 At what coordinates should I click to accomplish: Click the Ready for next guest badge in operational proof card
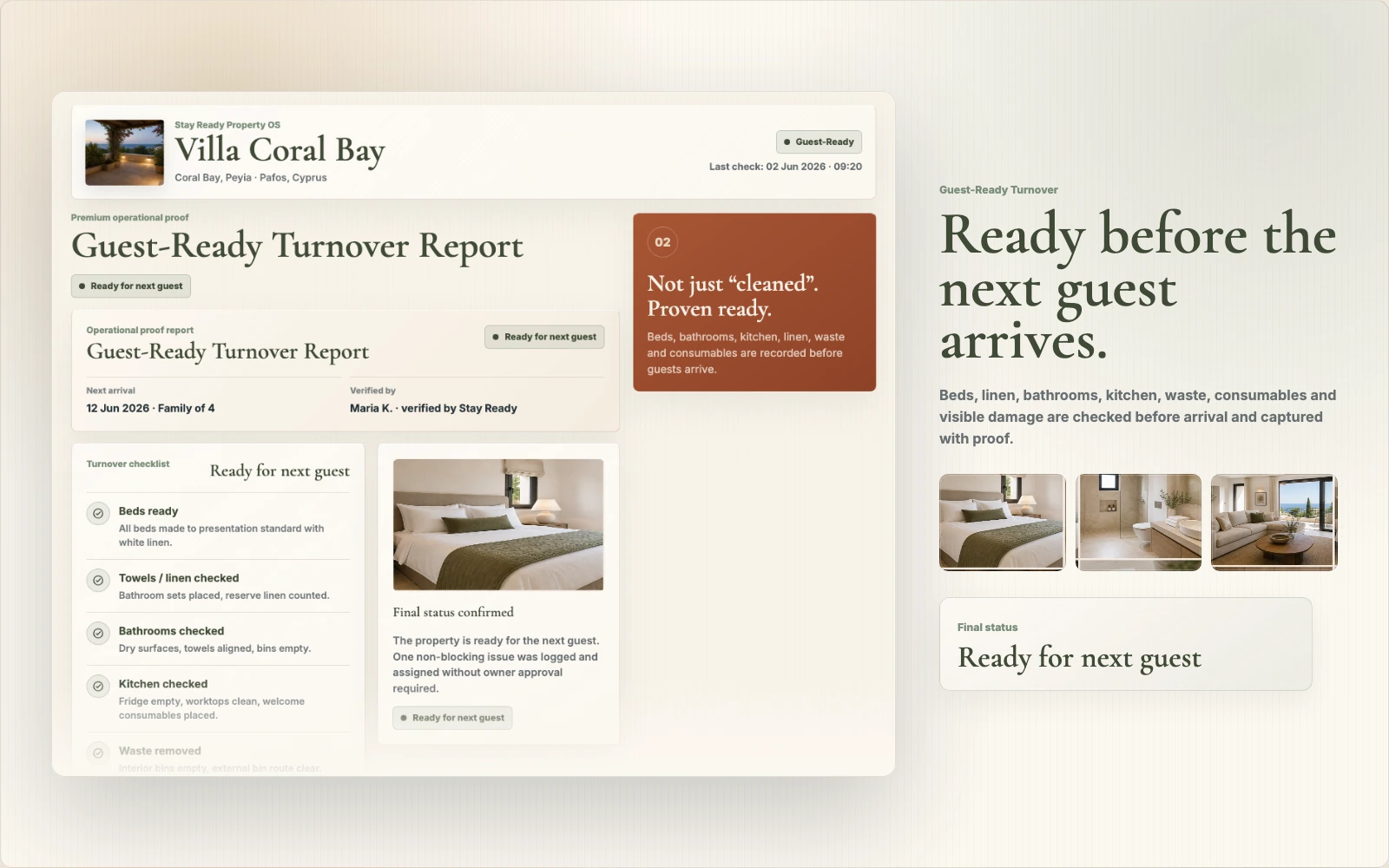(x=544, y=337)
